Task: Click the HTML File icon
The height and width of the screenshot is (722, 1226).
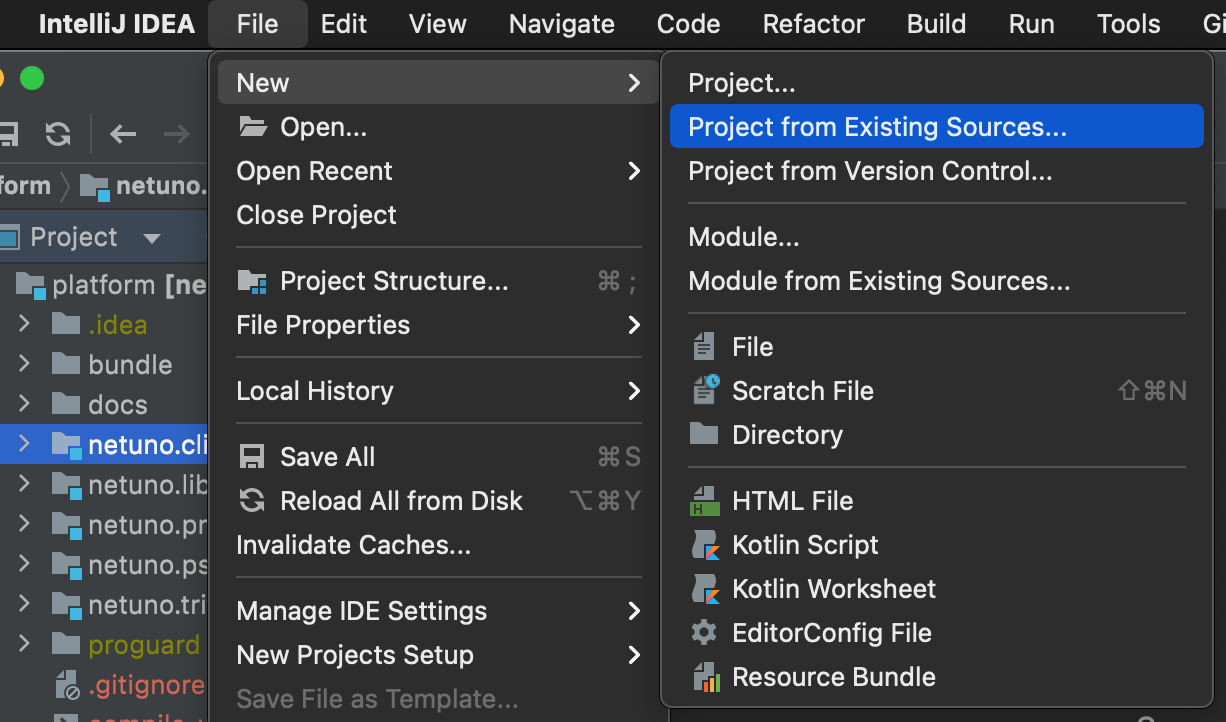Action: coord(705,501)
